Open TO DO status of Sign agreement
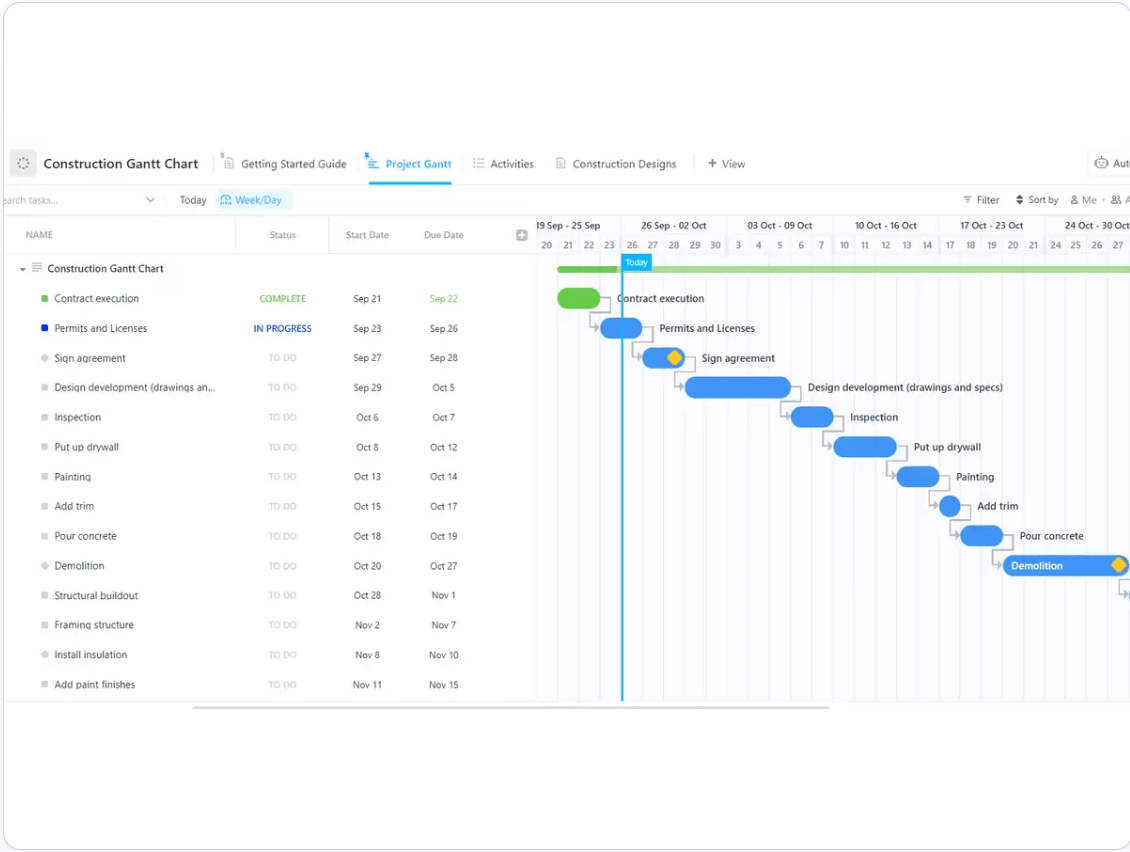The width and height of the screenshot is (1130, 852). point(282,358)
